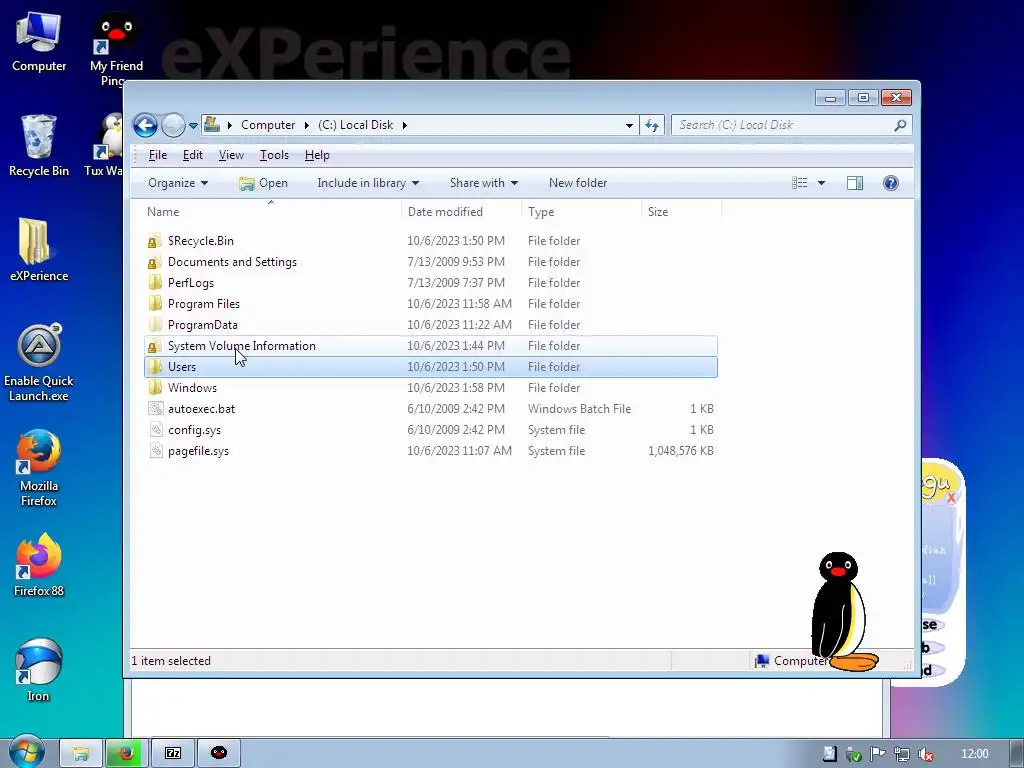The image size is (1024, 768).
Task: Open the Firefox 88 desktop shortcut
Action: point(39,566)
